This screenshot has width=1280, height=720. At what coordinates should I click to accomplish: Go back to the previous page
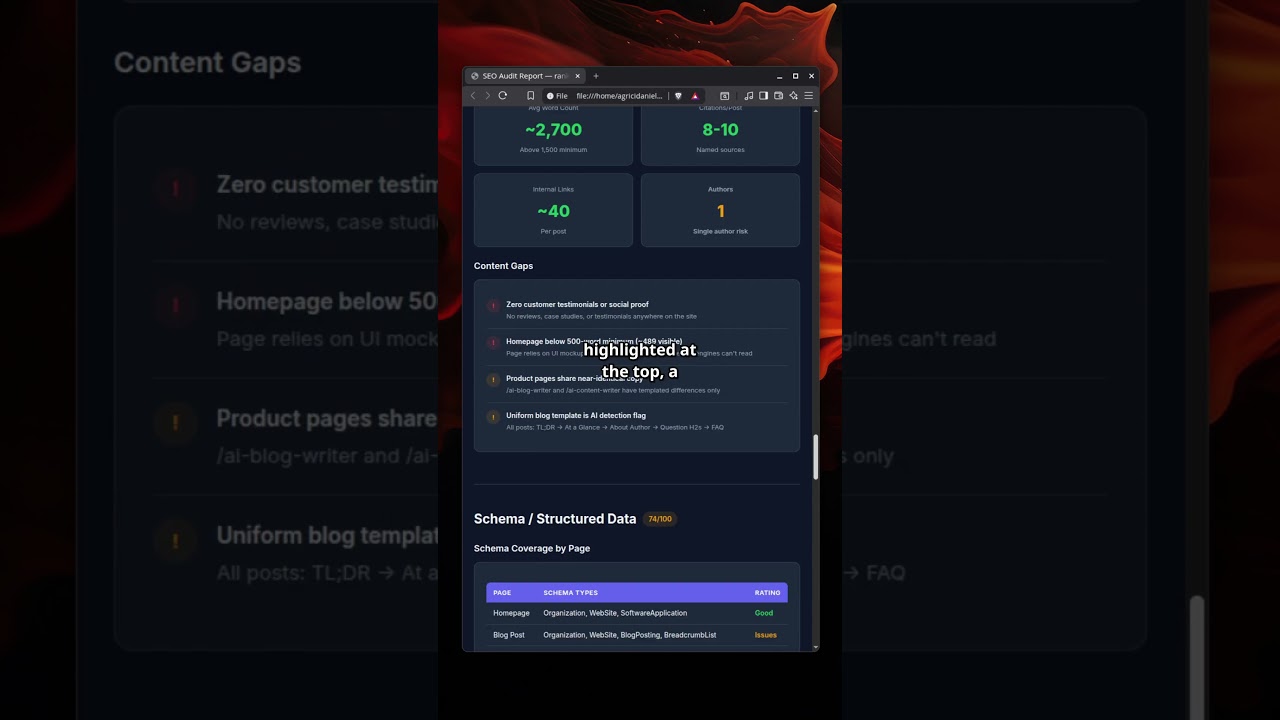pyautogui.click(x=473, y=96)
